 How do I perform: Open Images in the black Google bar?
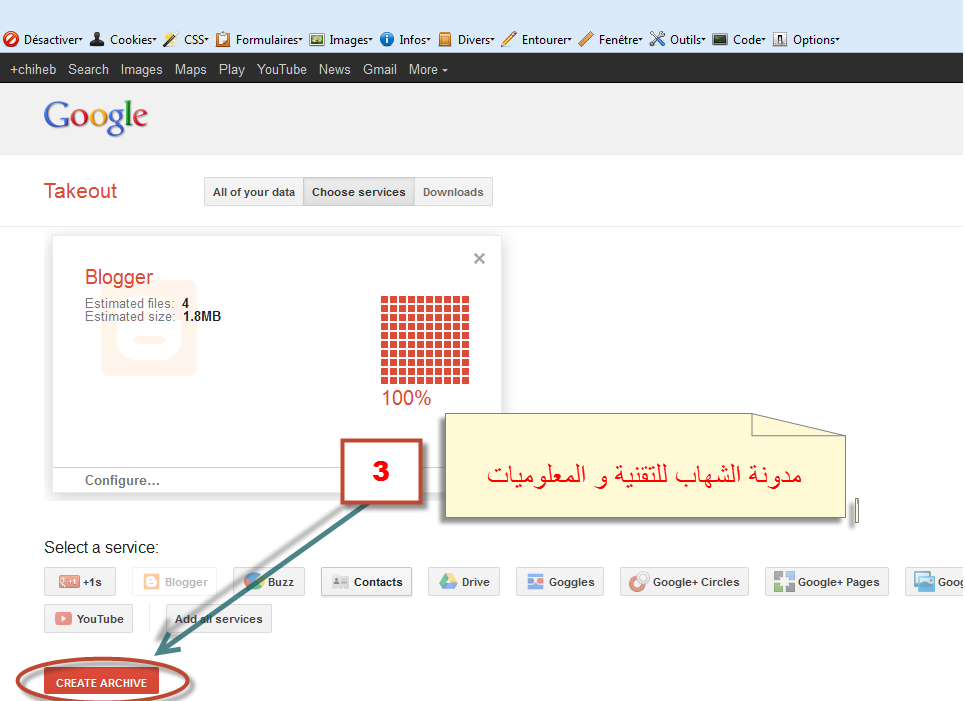click(x=142, y=70)
